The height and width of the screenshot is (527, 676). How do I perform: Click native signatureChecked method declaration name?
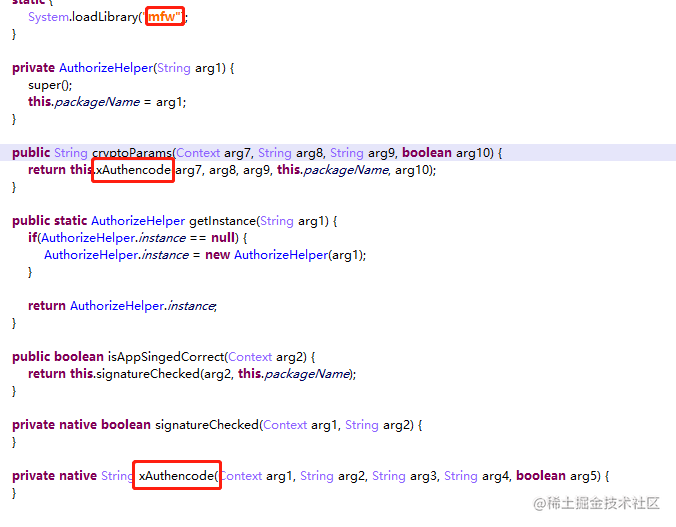pyautogui.click(x=207, y=425)
